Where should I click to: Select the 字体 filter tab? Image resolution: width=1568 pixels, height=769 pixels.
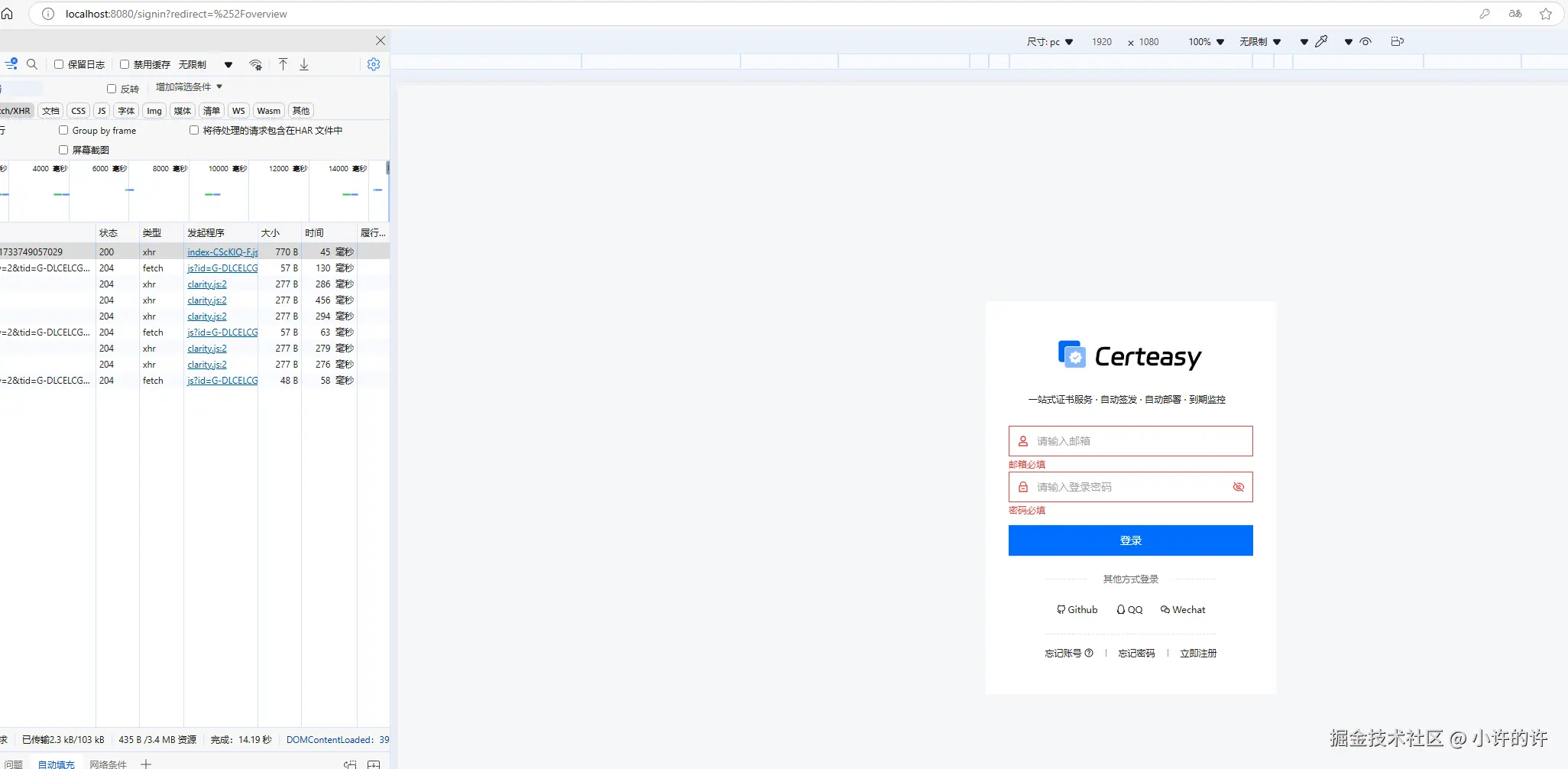tap(126, 111)
